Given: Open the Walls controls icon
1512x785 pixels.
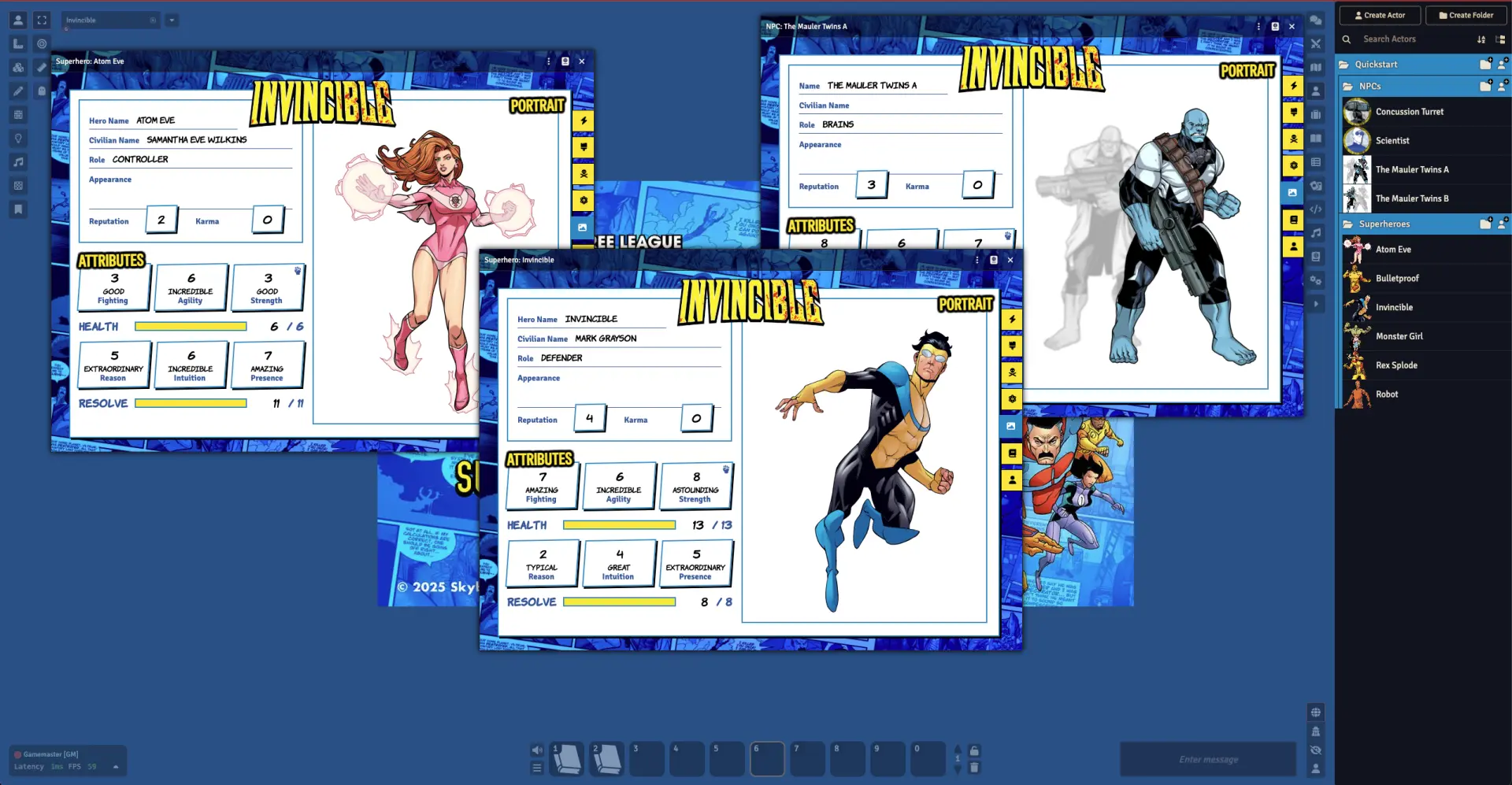Looking at the screenshot, I should pyautogui.click(x=18, y=115).
